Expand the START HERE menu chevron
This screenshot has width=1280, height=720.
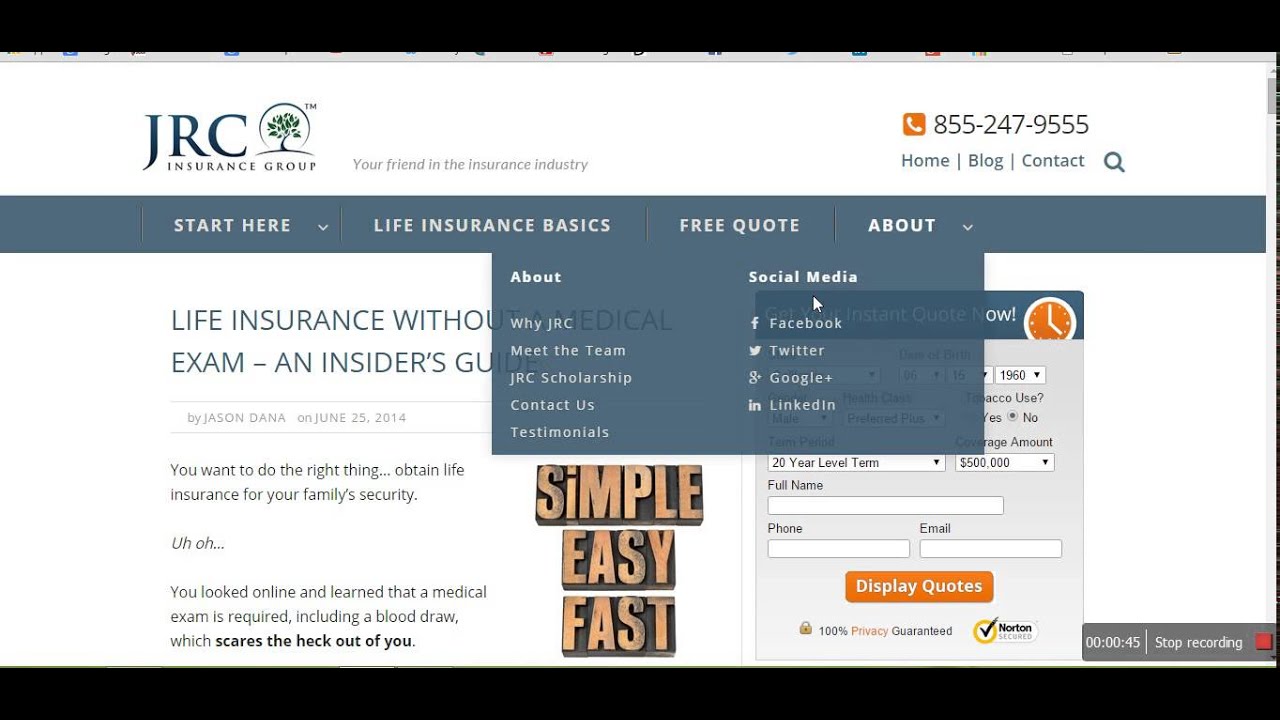323,227
